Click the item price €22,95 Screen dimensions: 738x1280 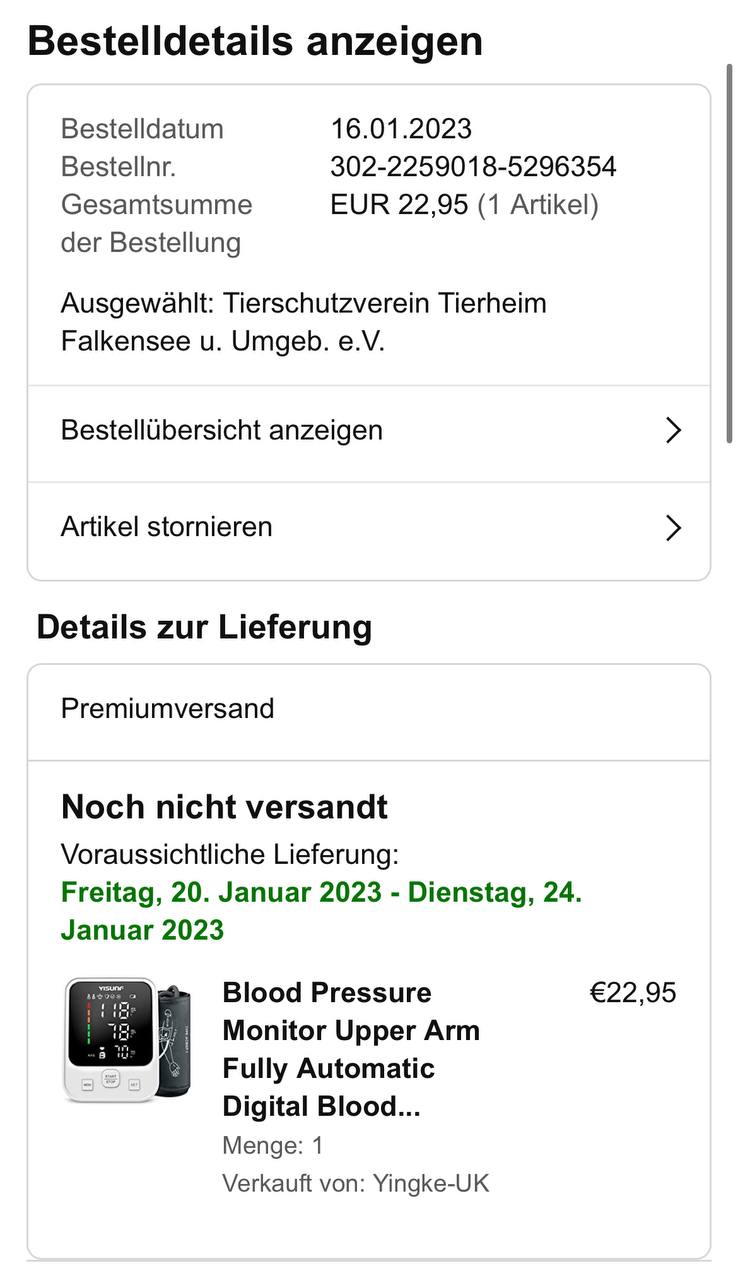click(x=633, y=993)
